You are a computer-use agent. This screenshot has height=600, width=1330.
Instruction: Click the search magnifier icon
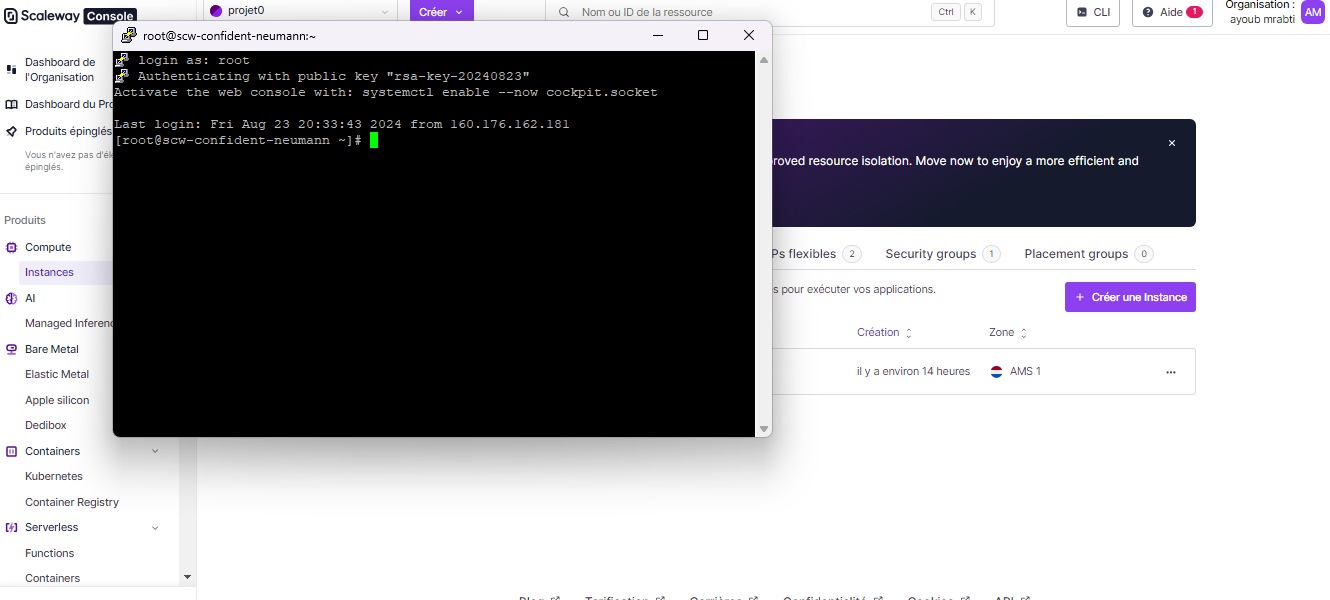(564, 12)
